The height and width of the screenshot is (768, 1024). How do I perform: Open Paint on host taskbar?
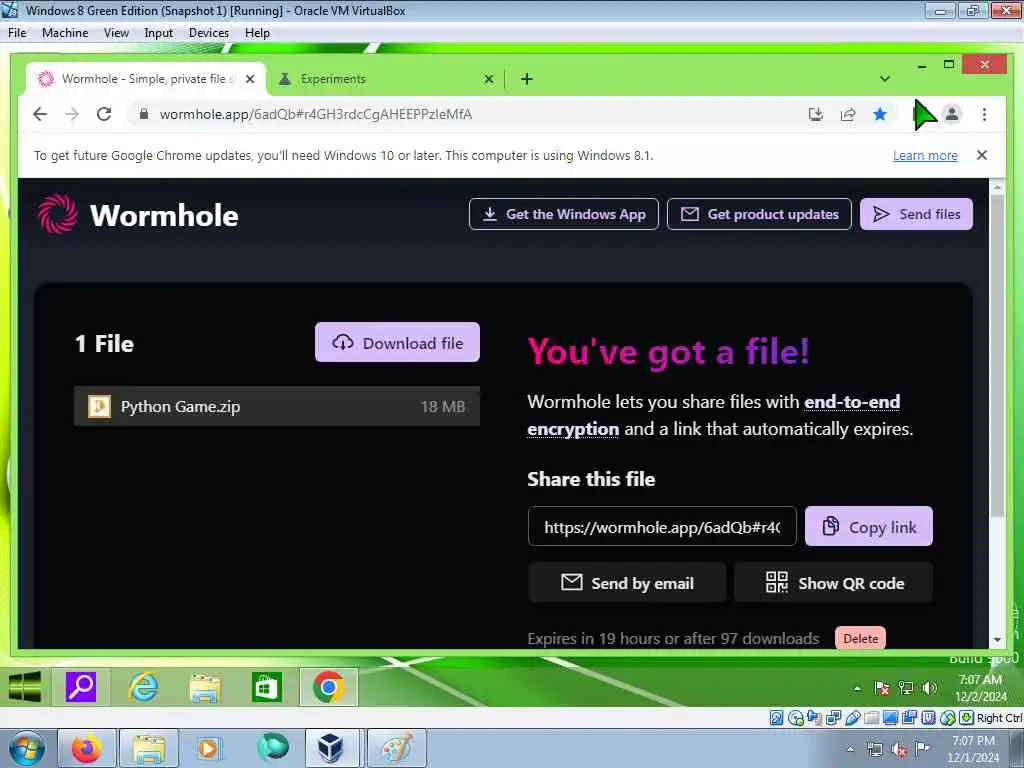[396, 748]
